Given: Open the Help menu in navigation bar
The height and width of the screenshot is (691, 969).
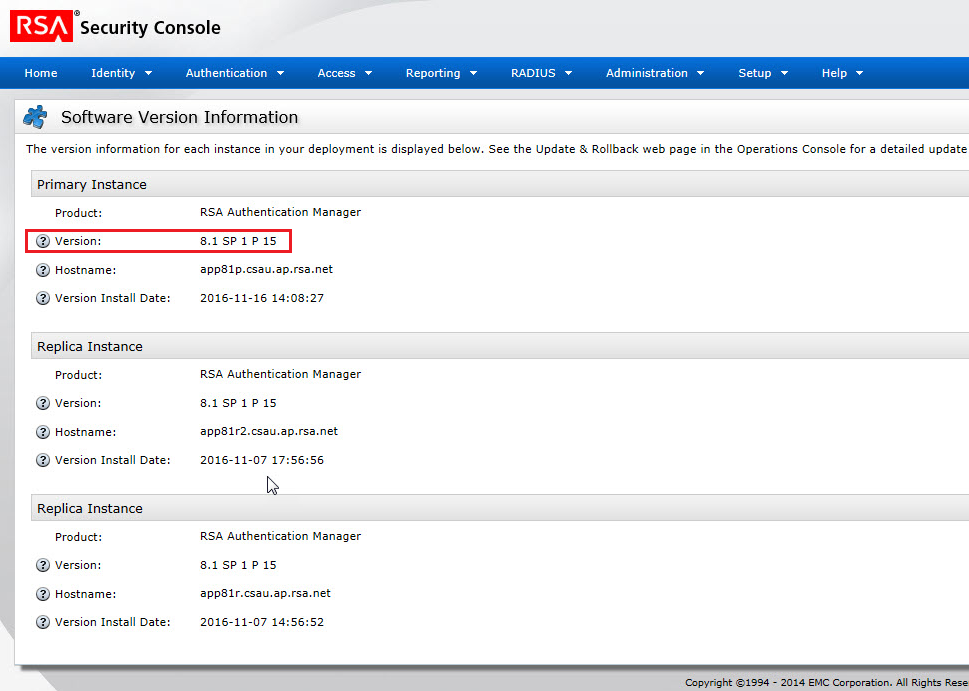Looking at the screenshot, I should [841, 73].
